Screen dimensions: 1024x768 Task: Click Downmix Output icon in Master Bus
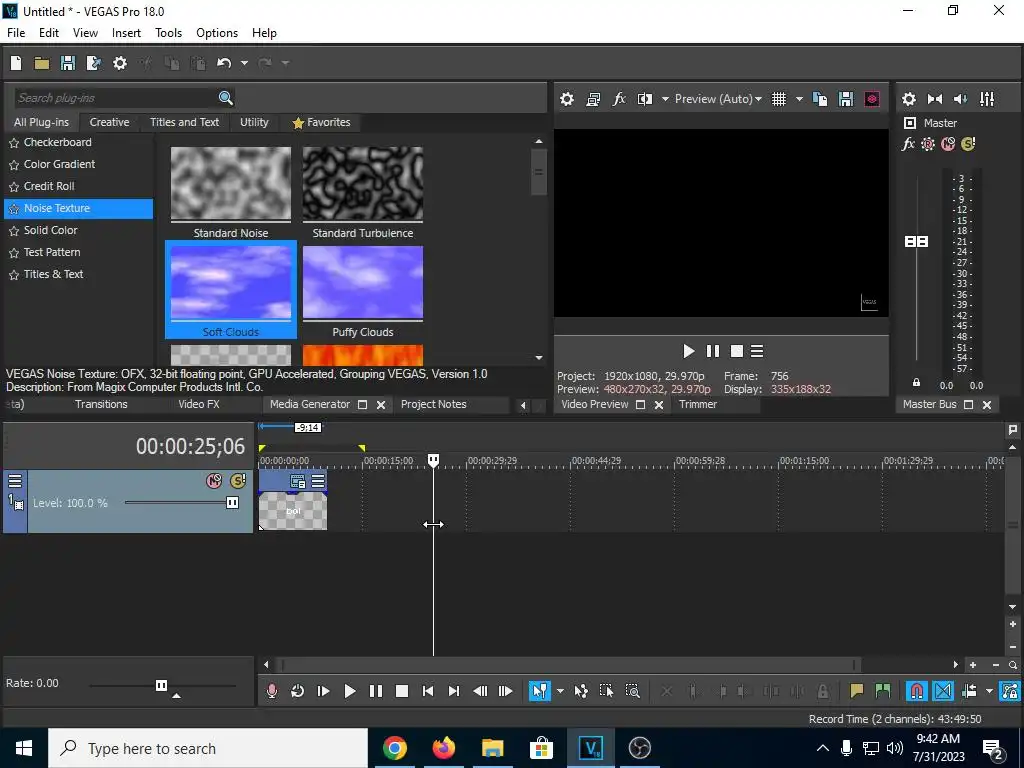pos(935,99)
